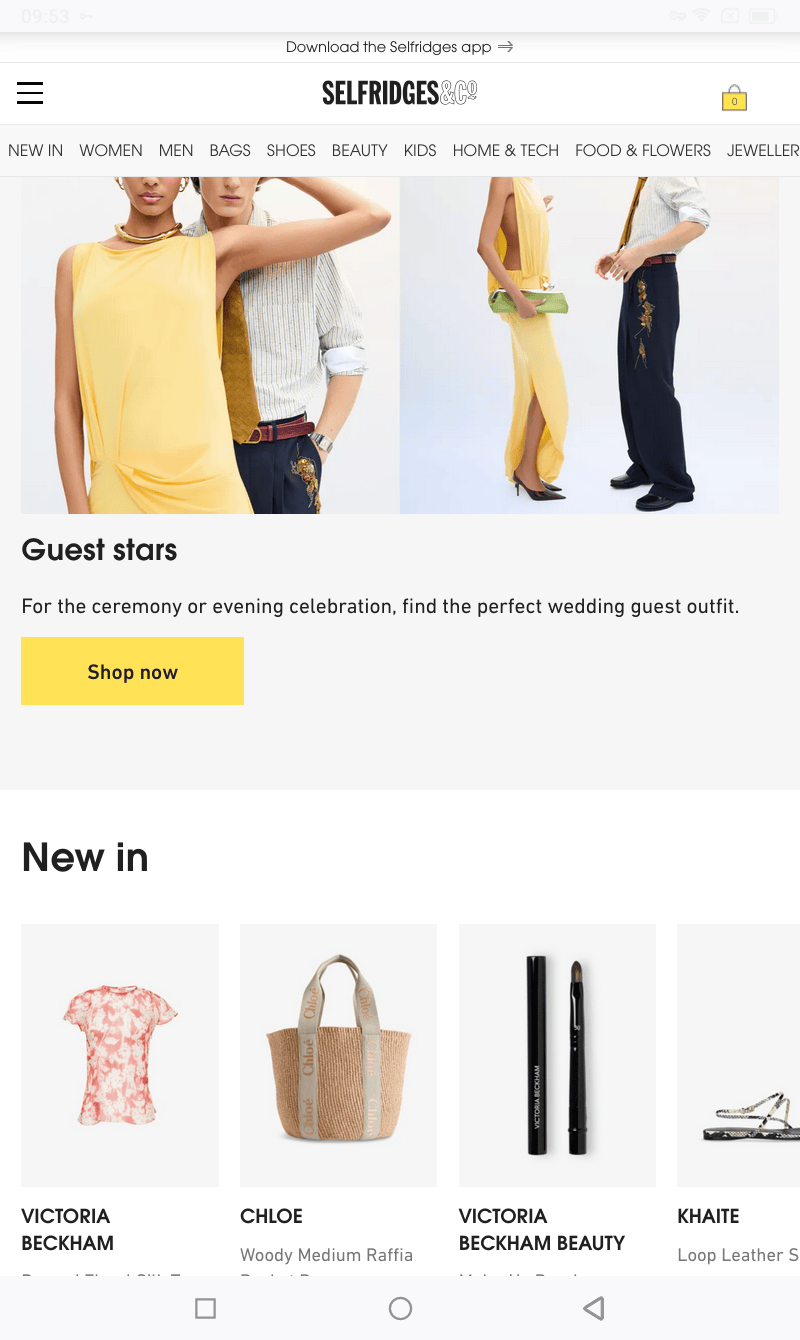
Task: View the Chloe raffia basket bag image
Action: coord(338,1055)
